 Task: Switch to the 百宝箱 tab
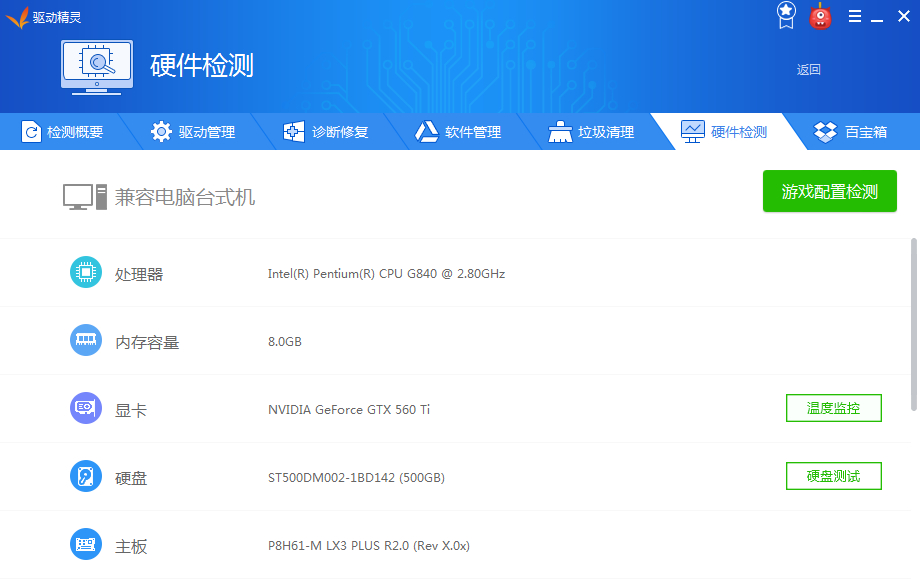(852, 132)
